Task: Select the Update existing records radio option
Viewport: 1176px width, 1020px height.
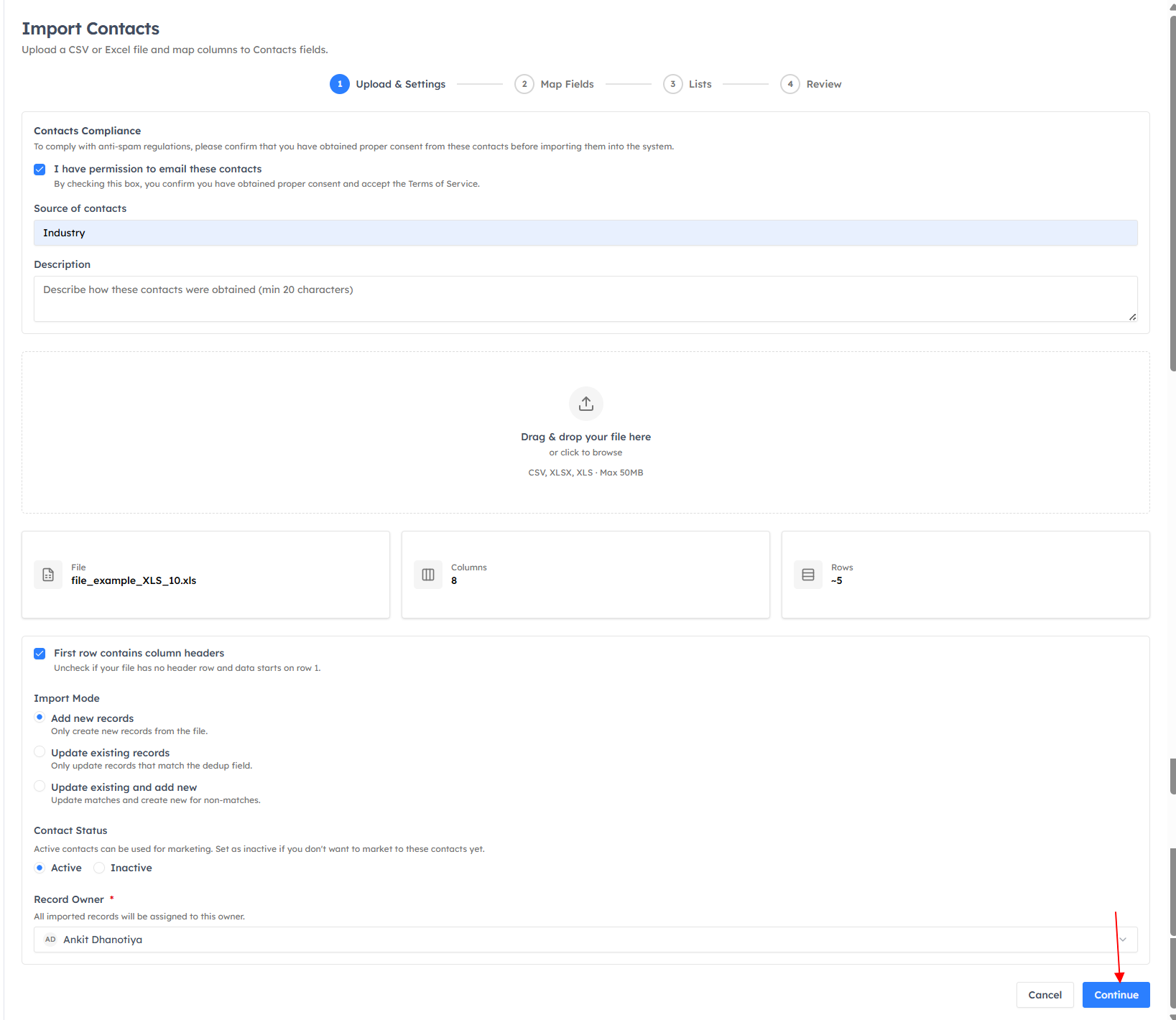Action: pos(40,751)
